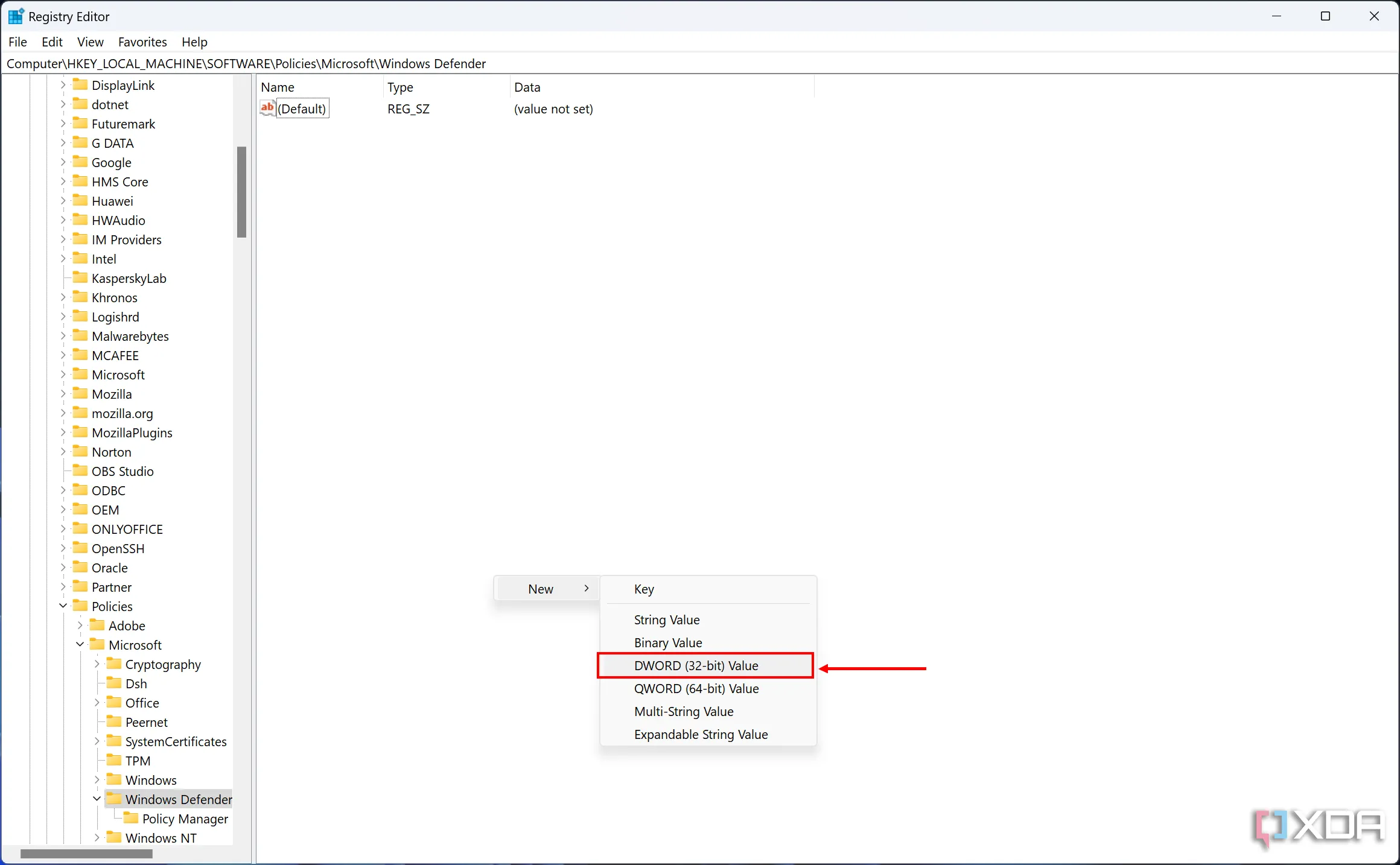This screenshot has height=865, width=1400.
Task: Click the Mozilla folder icon
Action: [80, 393]
